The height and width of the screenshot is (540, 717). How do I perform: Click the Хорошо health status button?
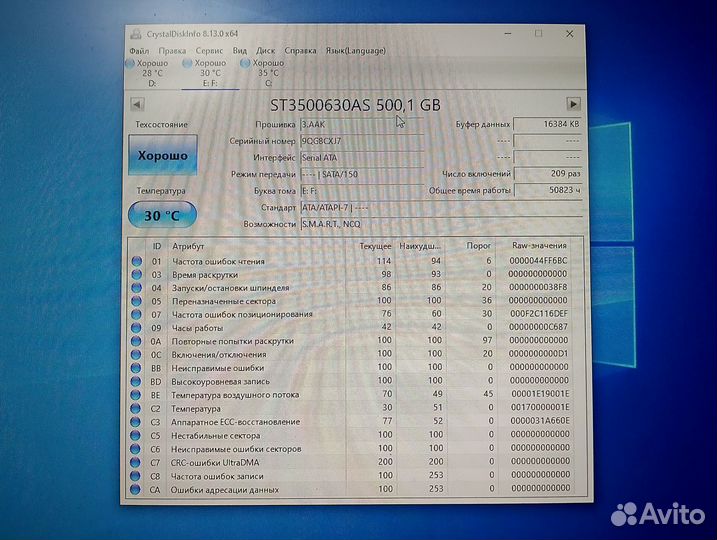[163, 155]
